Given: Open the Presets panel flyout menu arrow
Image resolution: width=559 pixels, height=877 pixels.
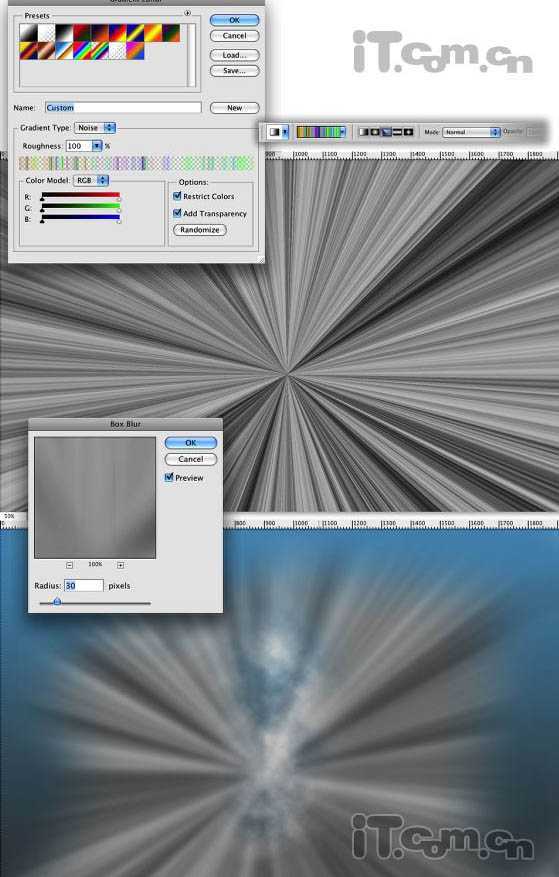Looking at the screenshot, I should pyautogui.click(x=187, y=13).
